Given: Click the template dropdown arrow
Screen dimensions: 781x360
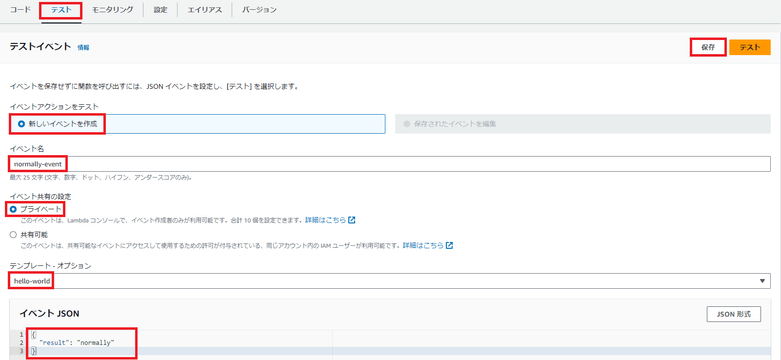Looking at the screenshot, I should point(762,281).
